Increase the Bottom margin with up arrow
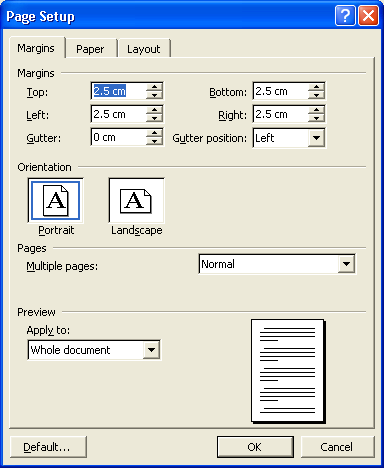The width and height of the screenshot is (384, 468). [316, 87]
